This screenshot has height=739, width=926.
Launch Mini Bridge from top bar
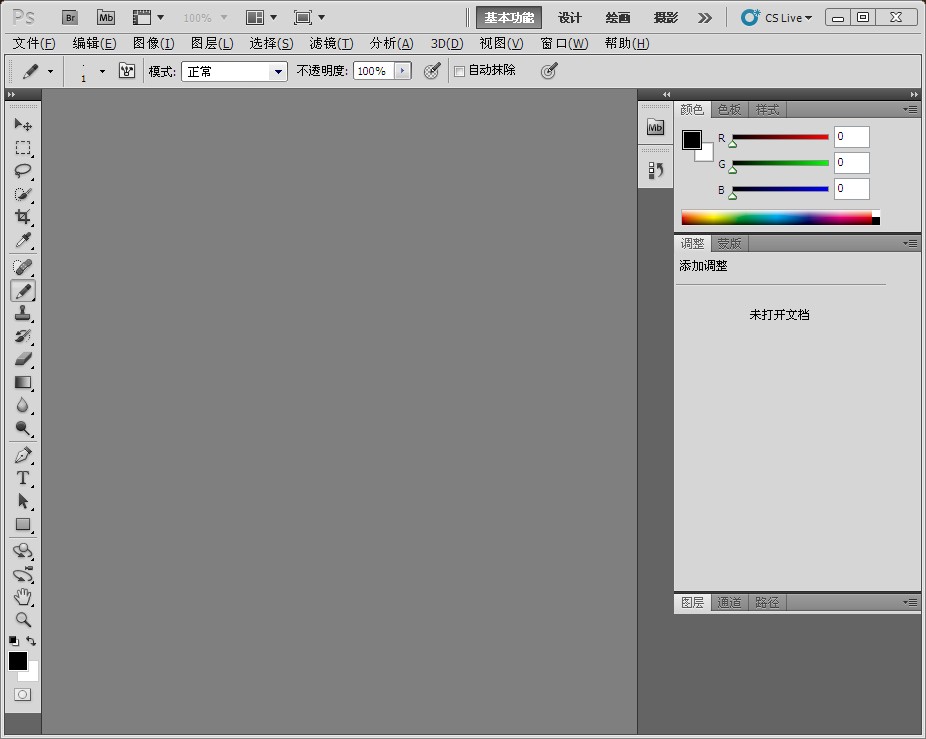pyautogui.click(x=106, y=18)
